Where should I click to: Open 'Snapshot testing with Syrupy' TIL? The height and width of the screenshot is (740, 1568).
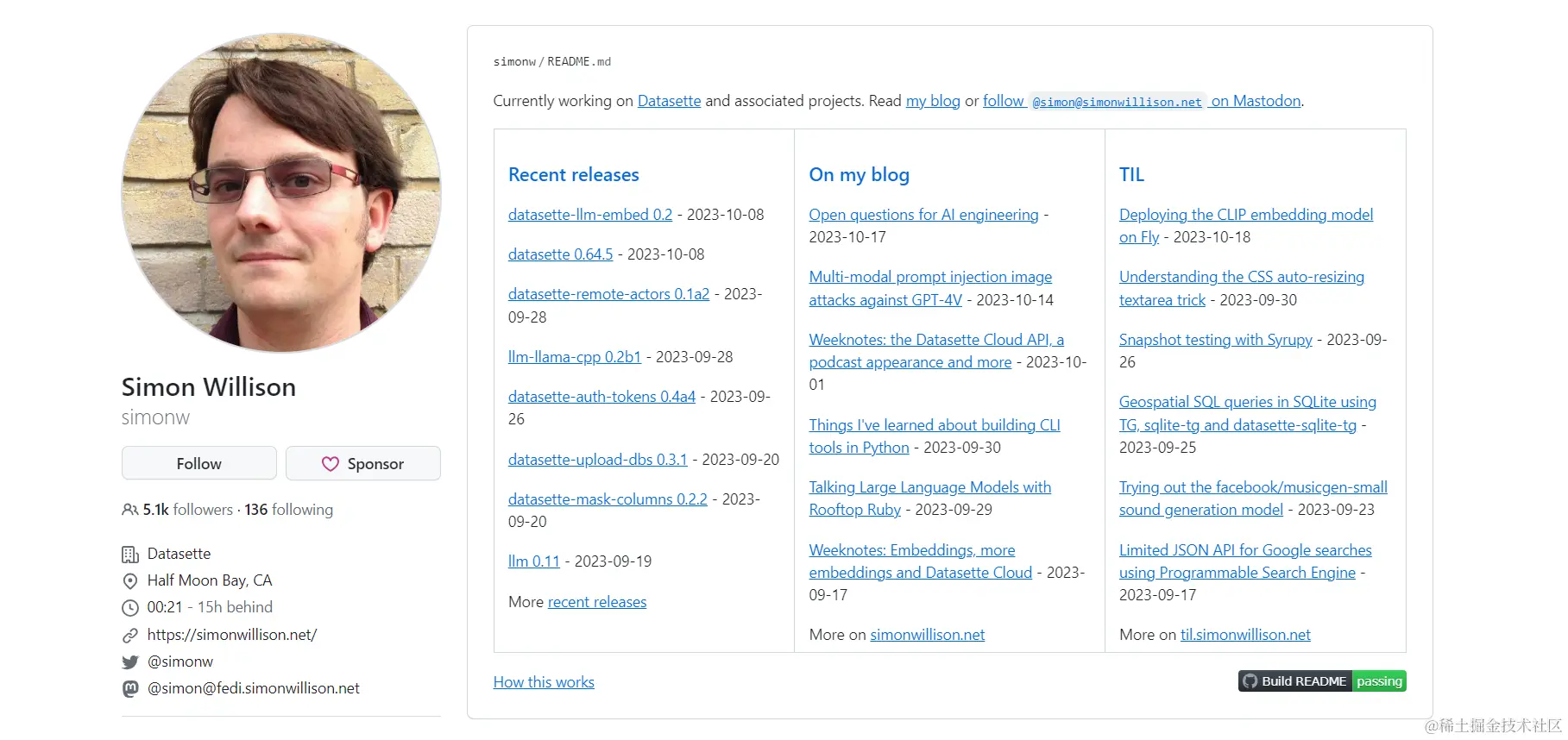pyautogui.click(x=1216, y=340)
